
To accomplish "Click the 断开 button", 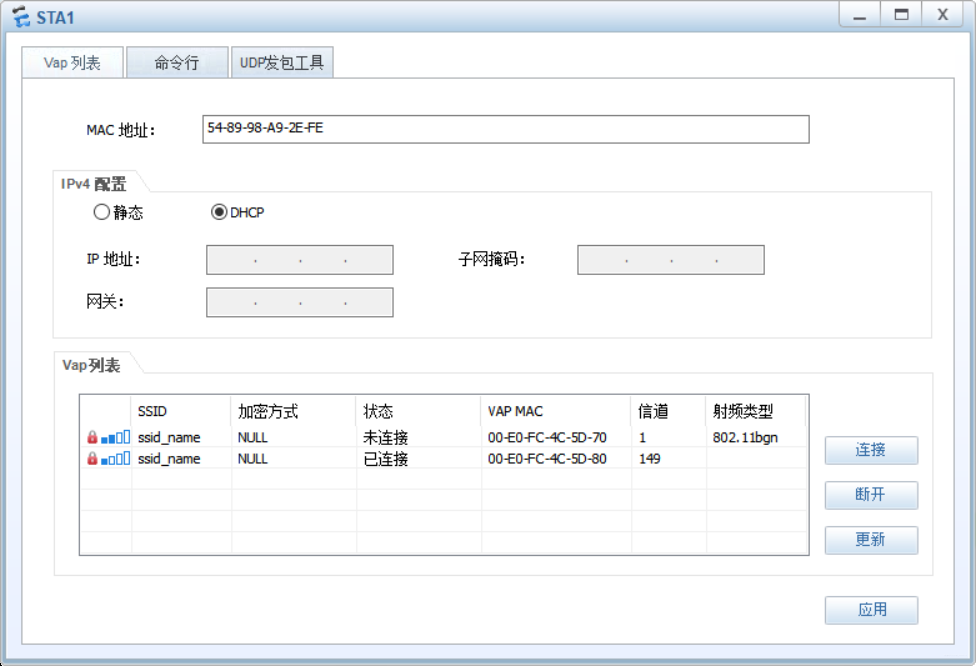I will [870, 495].
